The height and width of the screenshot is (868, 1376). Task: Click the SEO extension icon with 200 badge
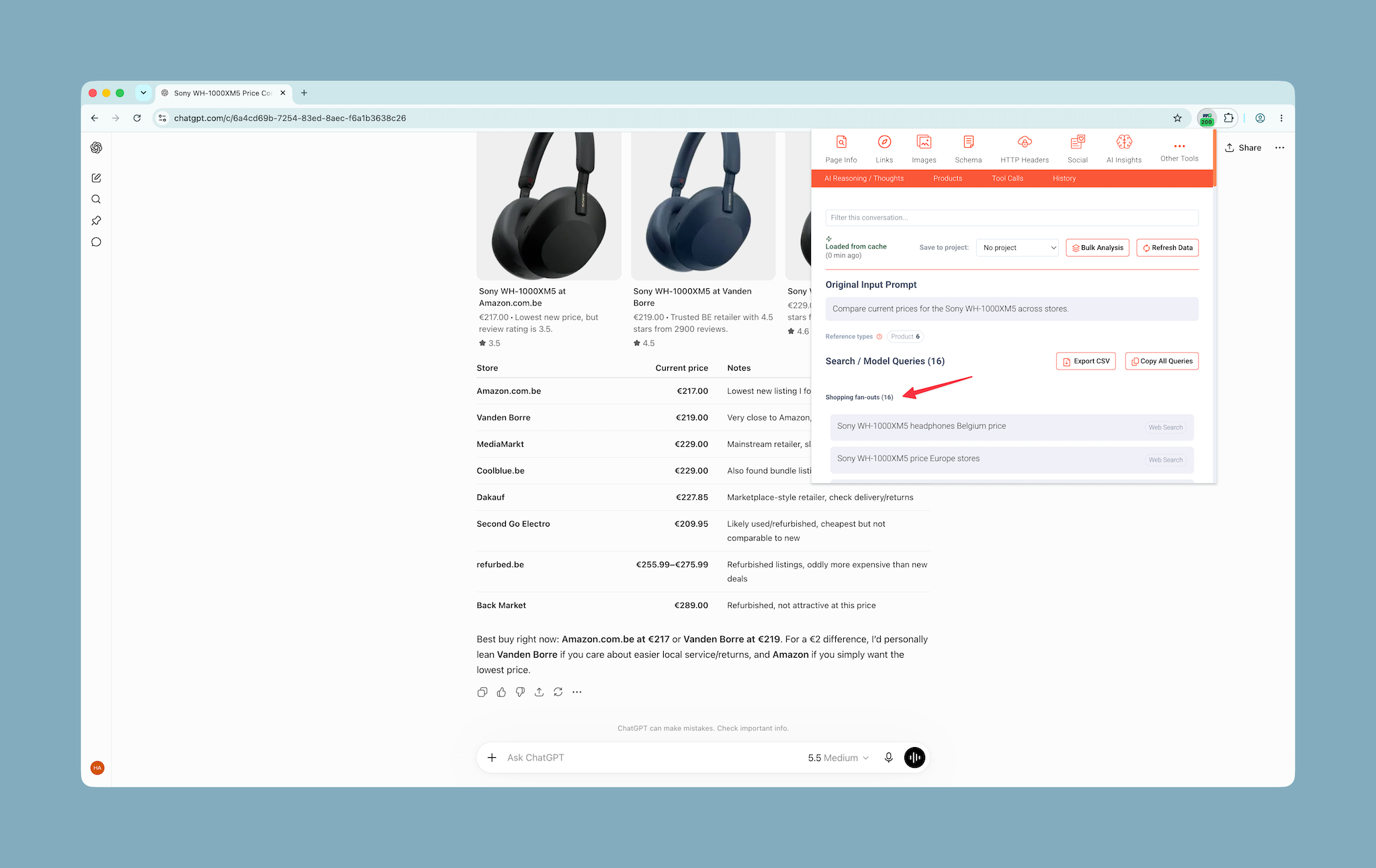[x=1207, y=118]
